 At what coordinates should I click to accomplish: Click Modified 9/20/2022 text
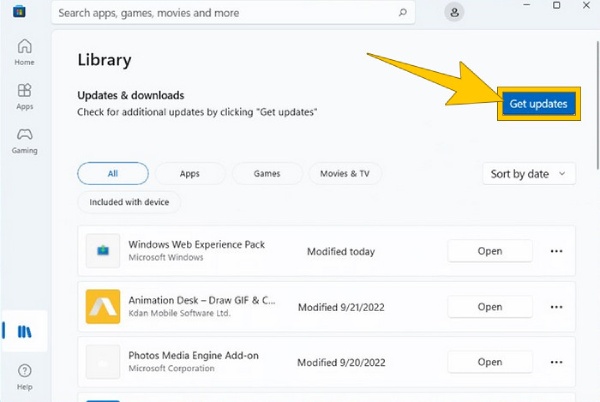[341, 363]
